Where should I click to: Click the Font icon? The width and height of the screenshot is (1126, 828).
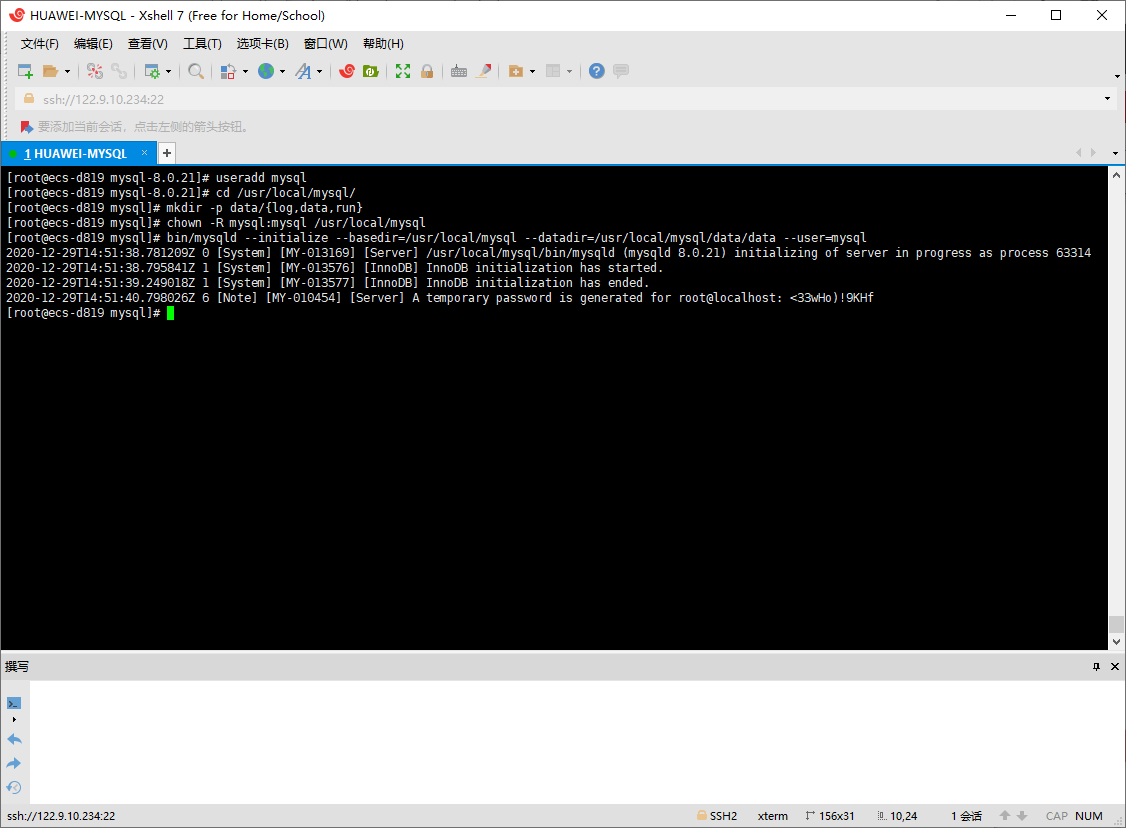[304, 71]
